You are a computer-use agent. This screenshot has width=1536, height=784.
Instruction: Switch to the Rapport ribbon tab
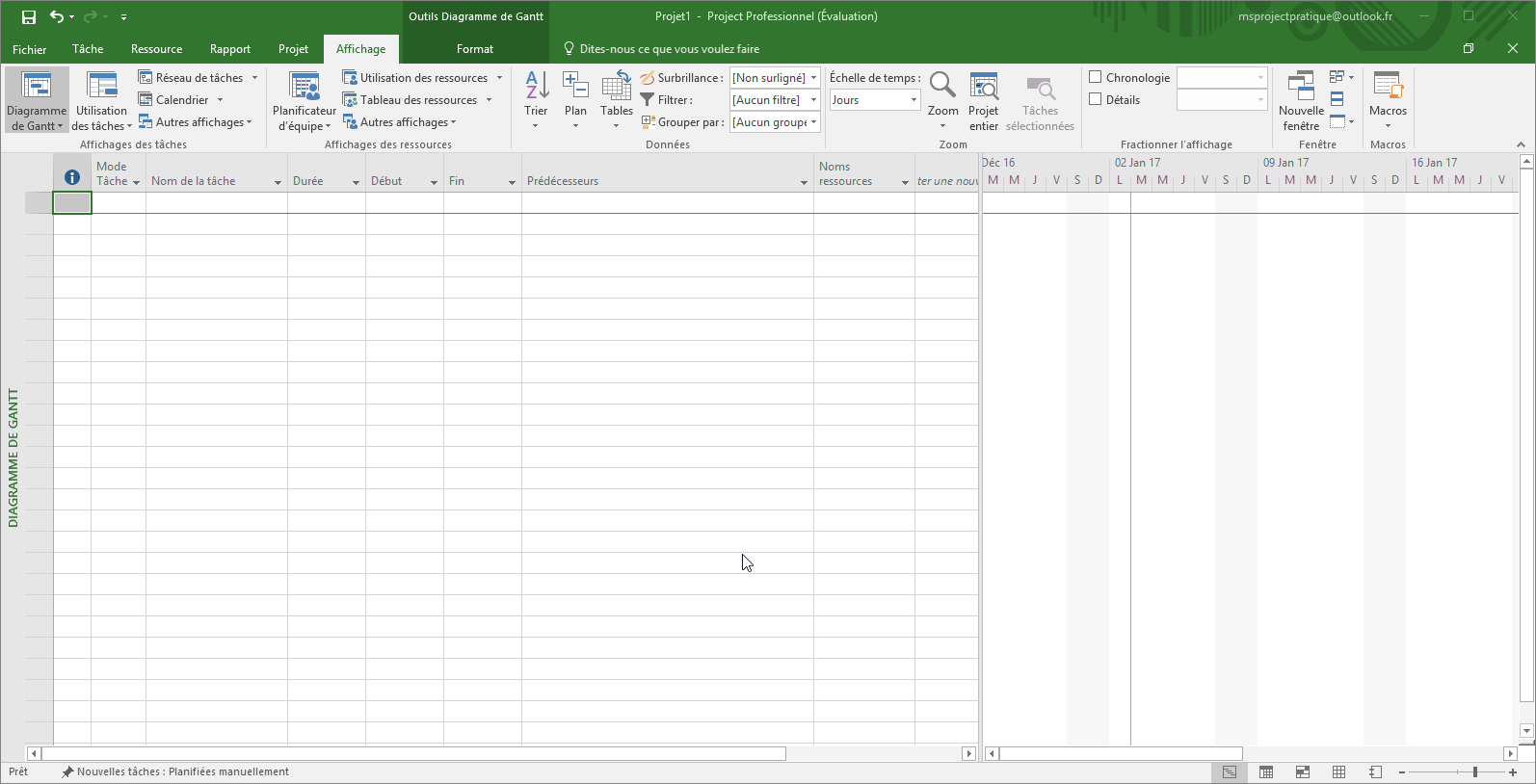(230, 49)
